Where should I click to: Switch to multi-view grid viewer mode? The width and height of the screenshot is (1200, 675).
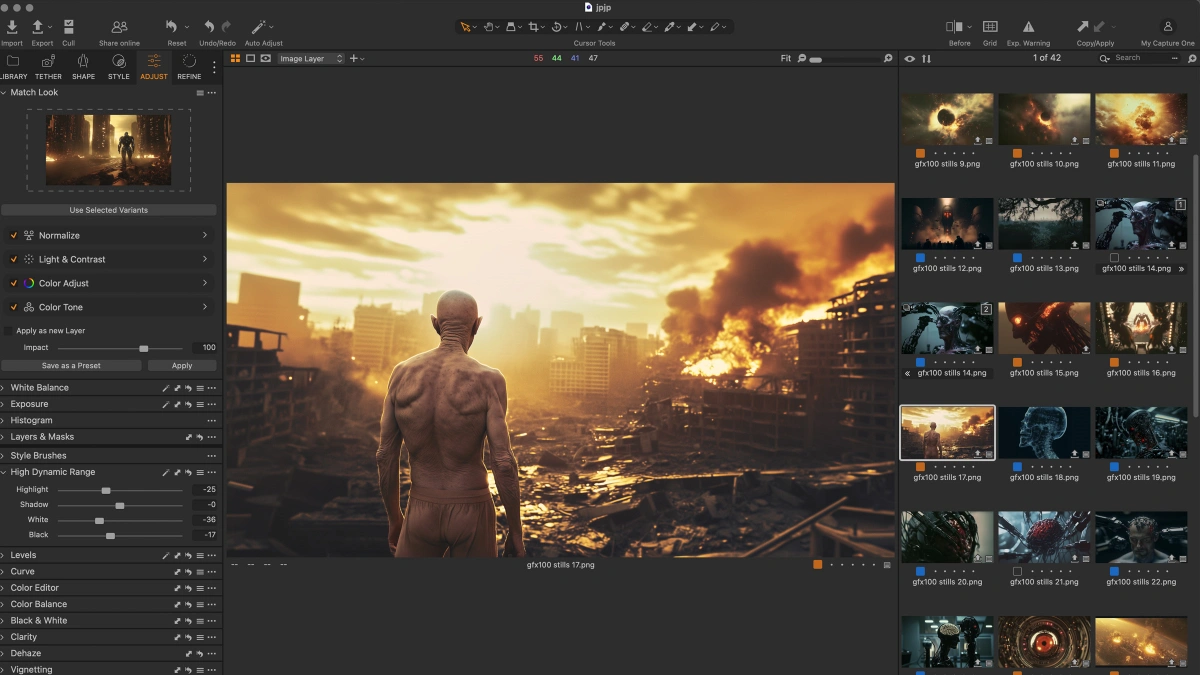(x=235, y=59)
